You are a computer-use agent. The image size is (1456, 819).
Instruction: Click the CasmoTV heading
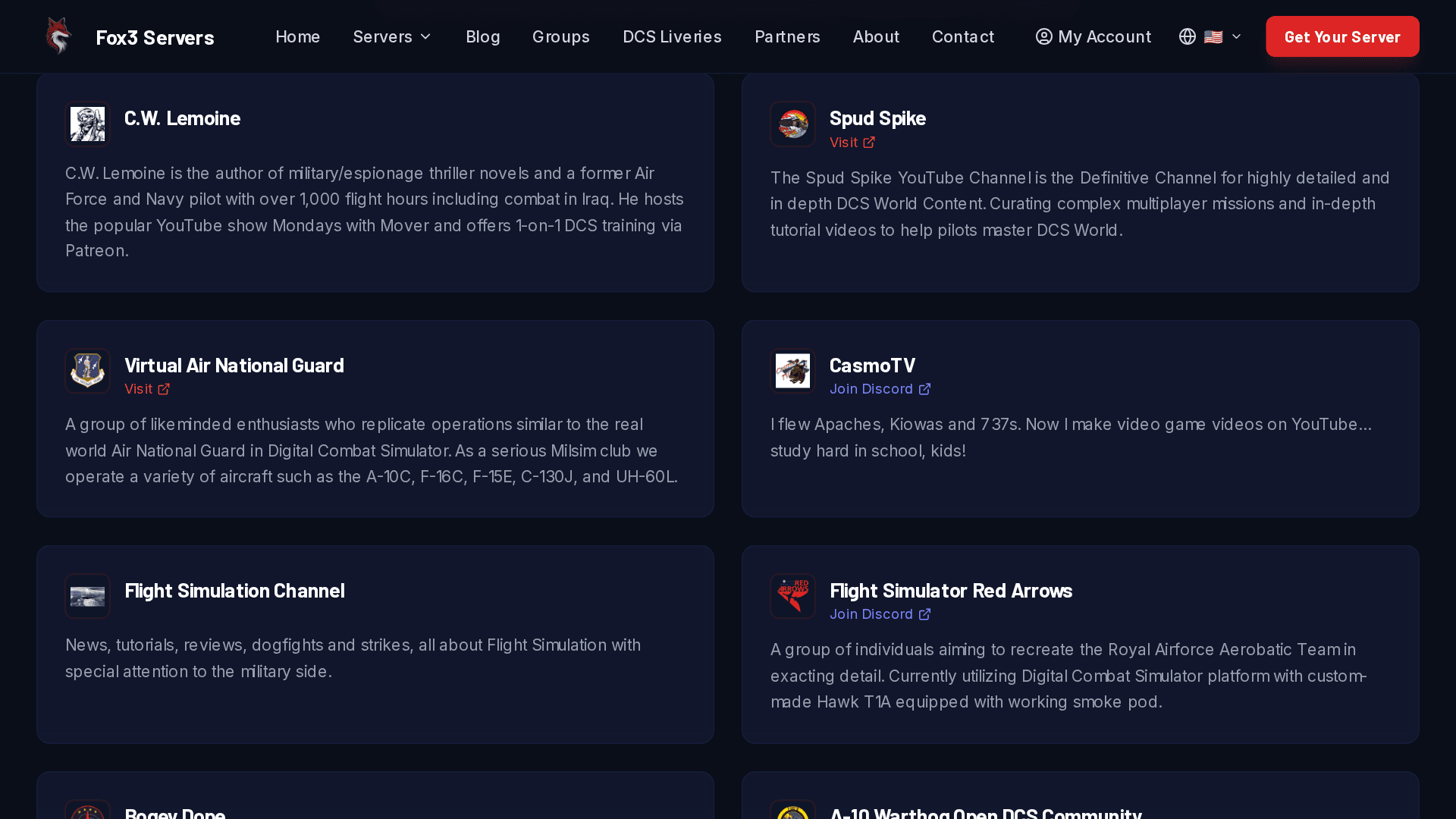point(872,366)
